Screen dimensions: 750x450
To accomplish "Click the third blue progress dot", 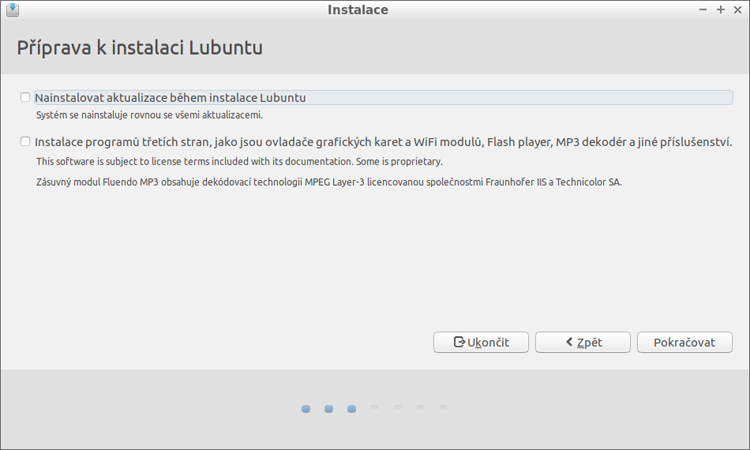I will (352, 409).
